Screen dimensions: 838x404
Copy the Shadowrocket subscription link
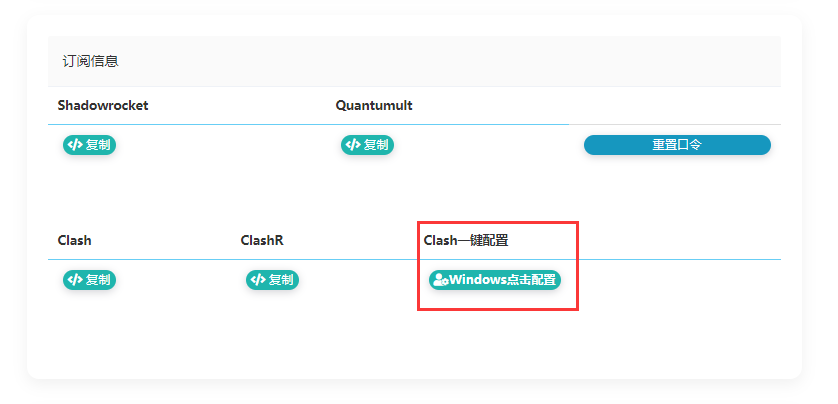point(90,145)
